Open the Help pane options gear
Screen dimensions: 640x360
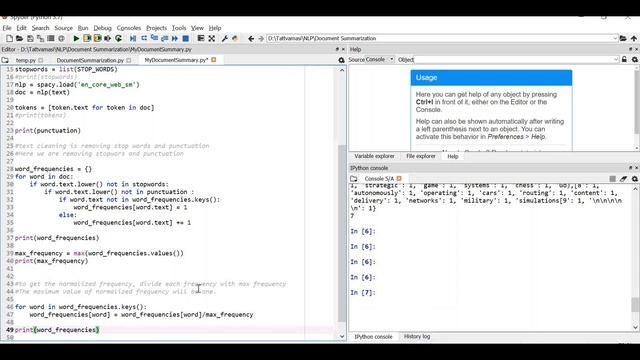635,60
